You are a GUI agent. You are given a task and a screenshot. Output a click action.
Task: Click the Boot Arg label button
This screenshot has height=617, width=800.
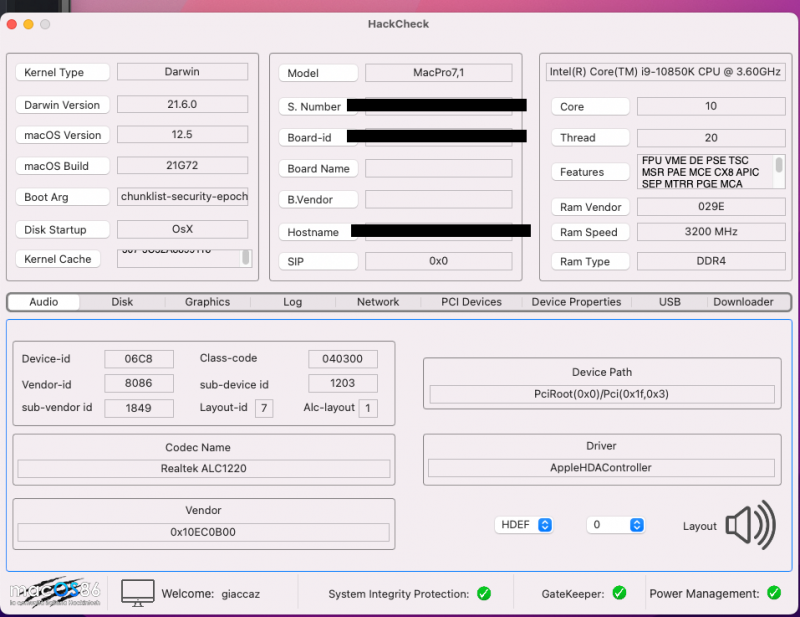pyautogui.click(x=62, y=197)
